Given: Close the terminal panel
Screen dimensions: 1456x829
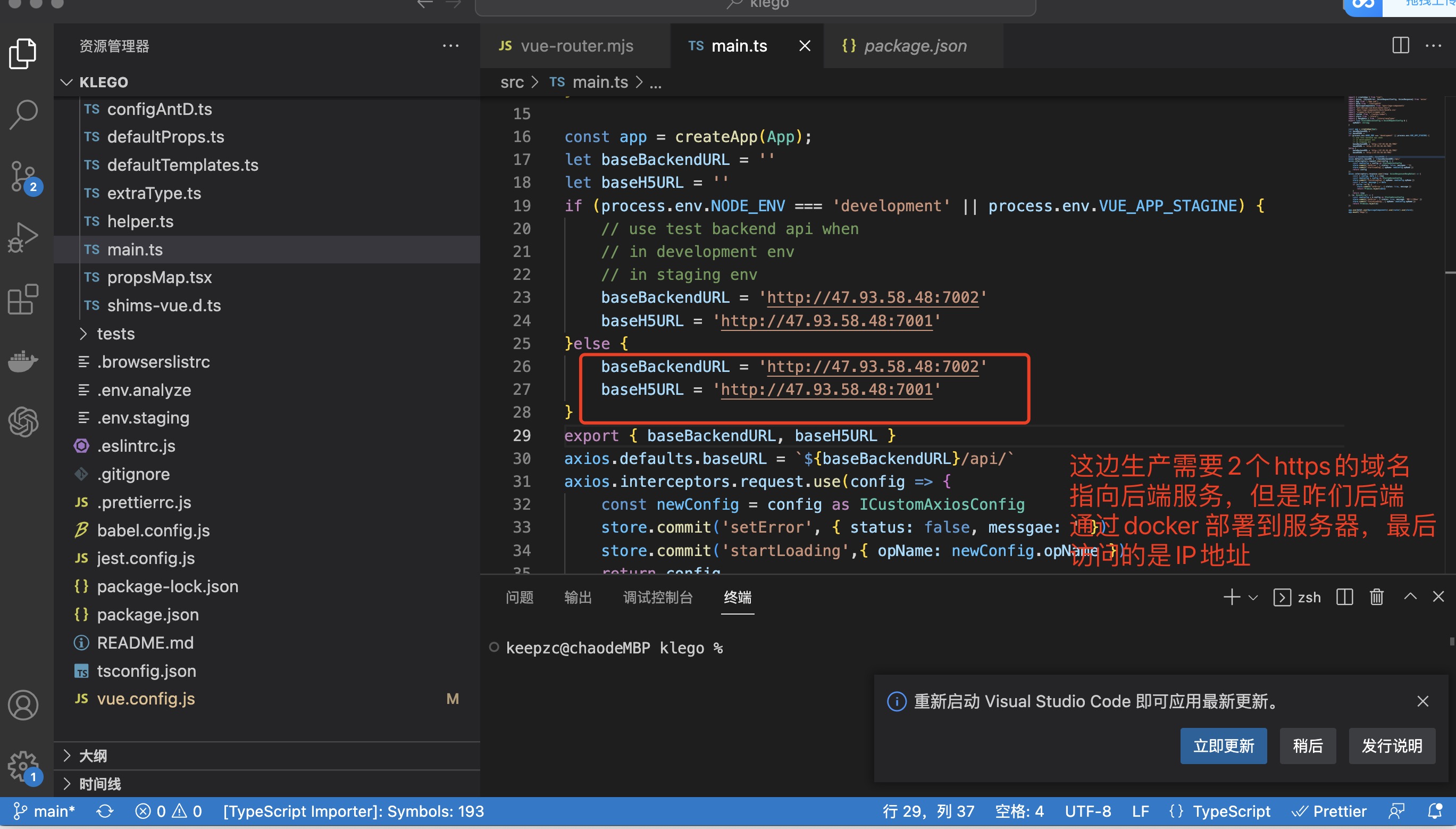Looking at the screenshot, I should 1438,596.
